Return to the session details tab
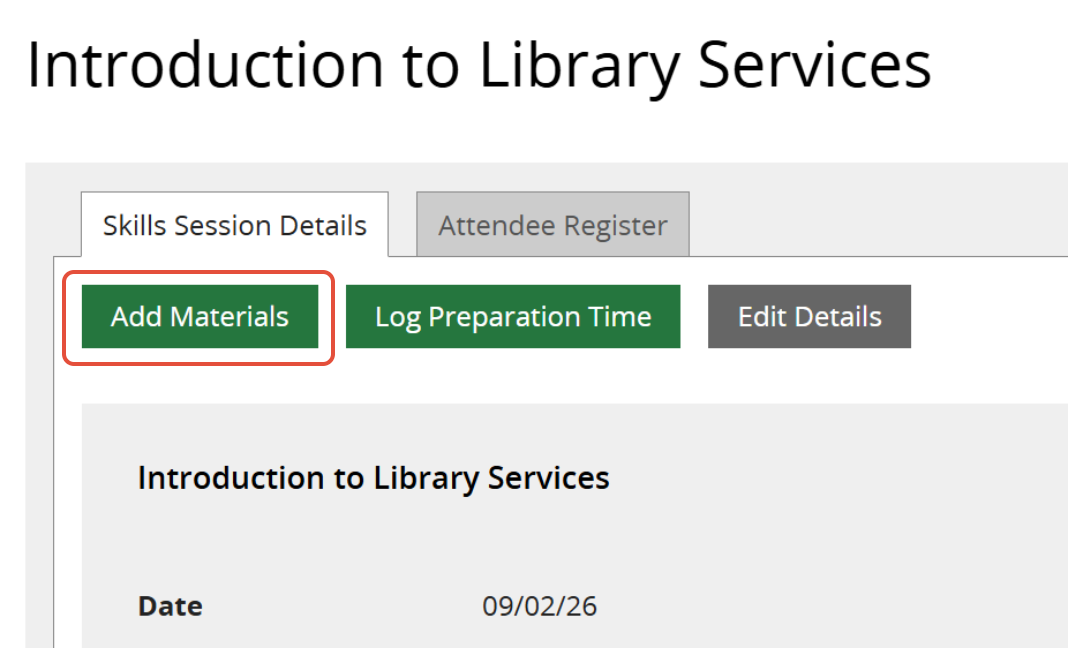This screenshot has width=1068, height=648. click(234, 225)
